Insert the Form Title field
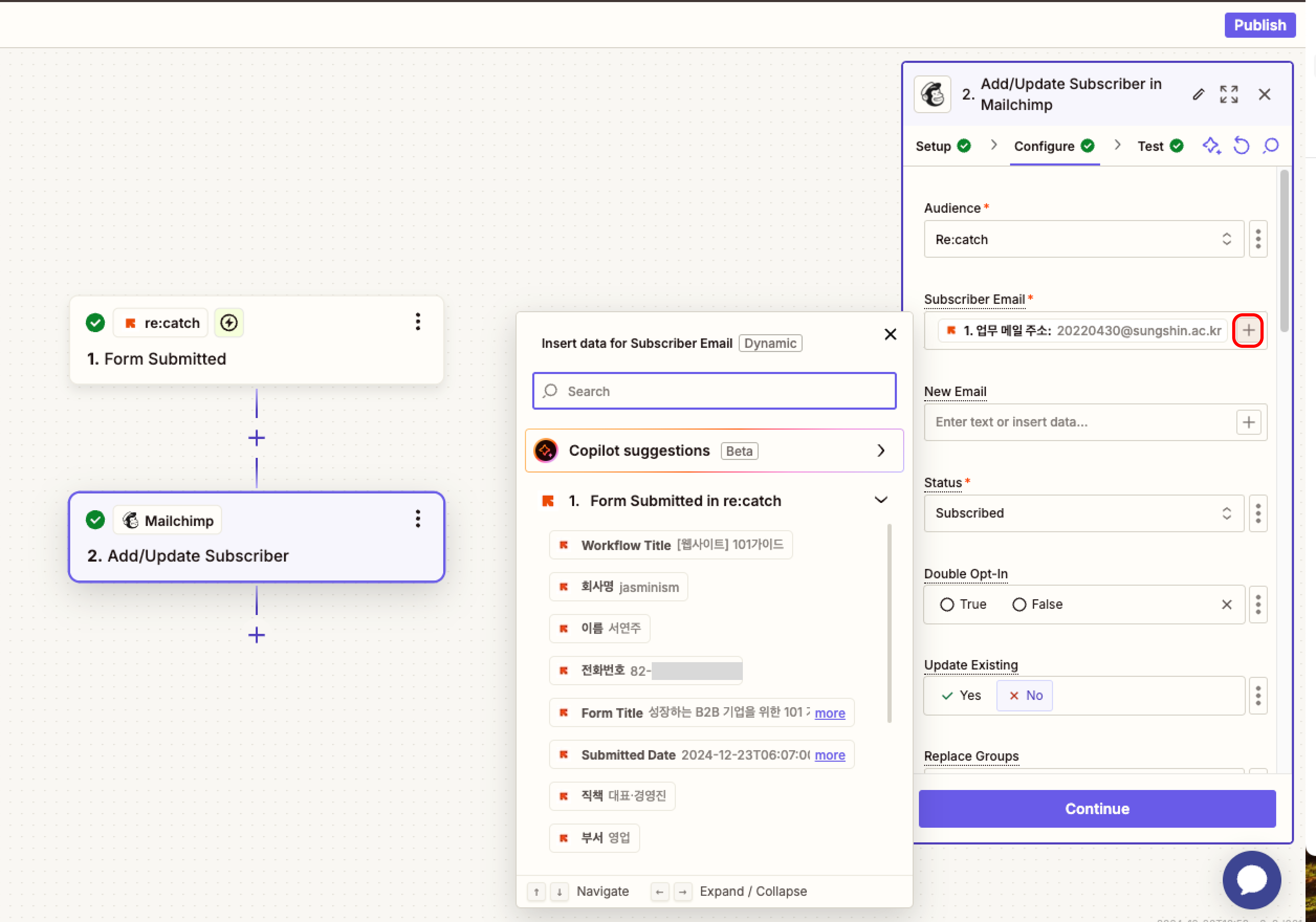Screen dimensions: 1316x922 pos(702,713)
